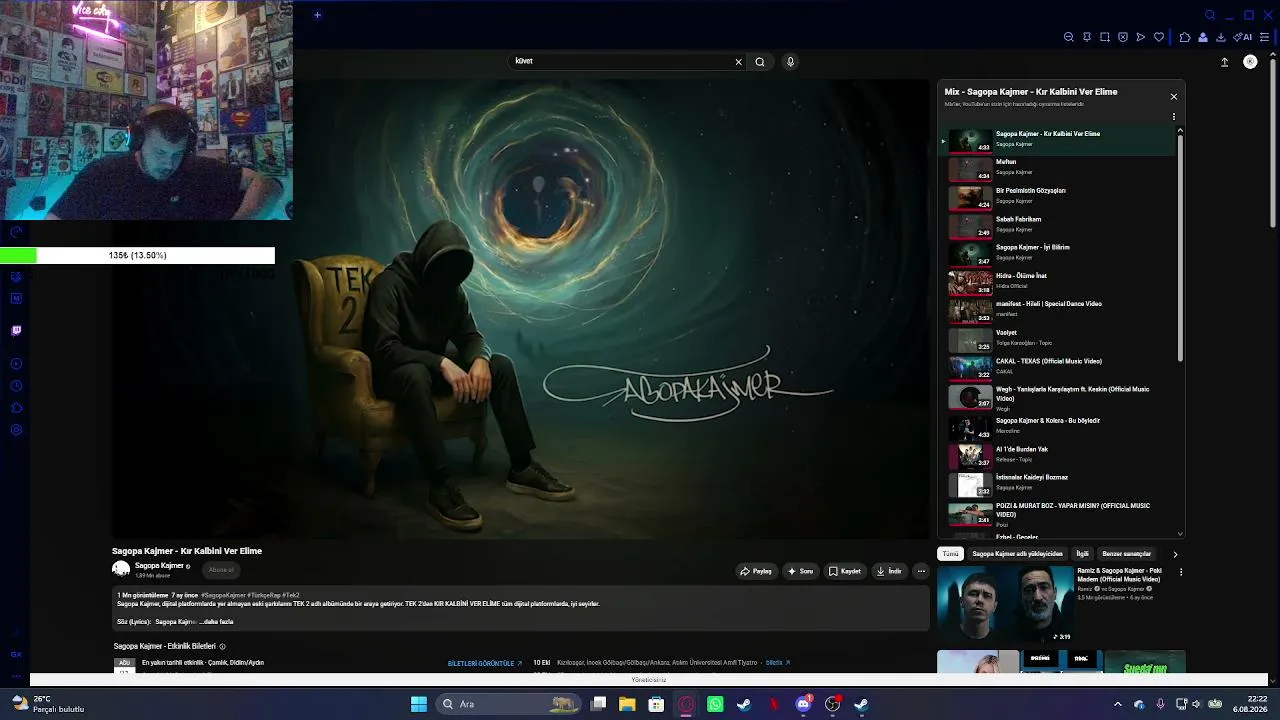
Task: Open the browser AI assistant
Action: point(1243,37)
